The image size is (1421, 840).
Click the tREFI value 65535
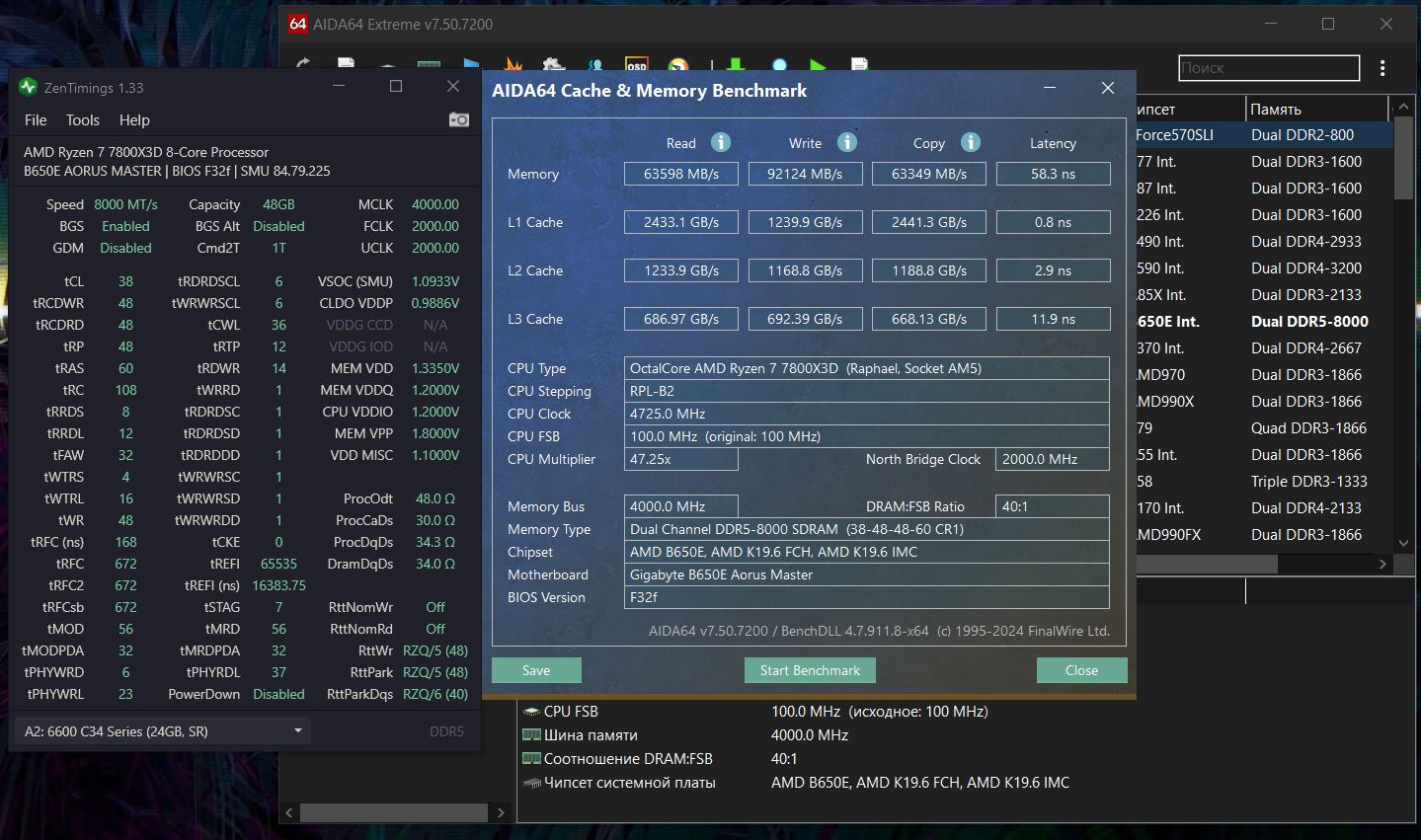pyautogui.click(x=278, y=564)
